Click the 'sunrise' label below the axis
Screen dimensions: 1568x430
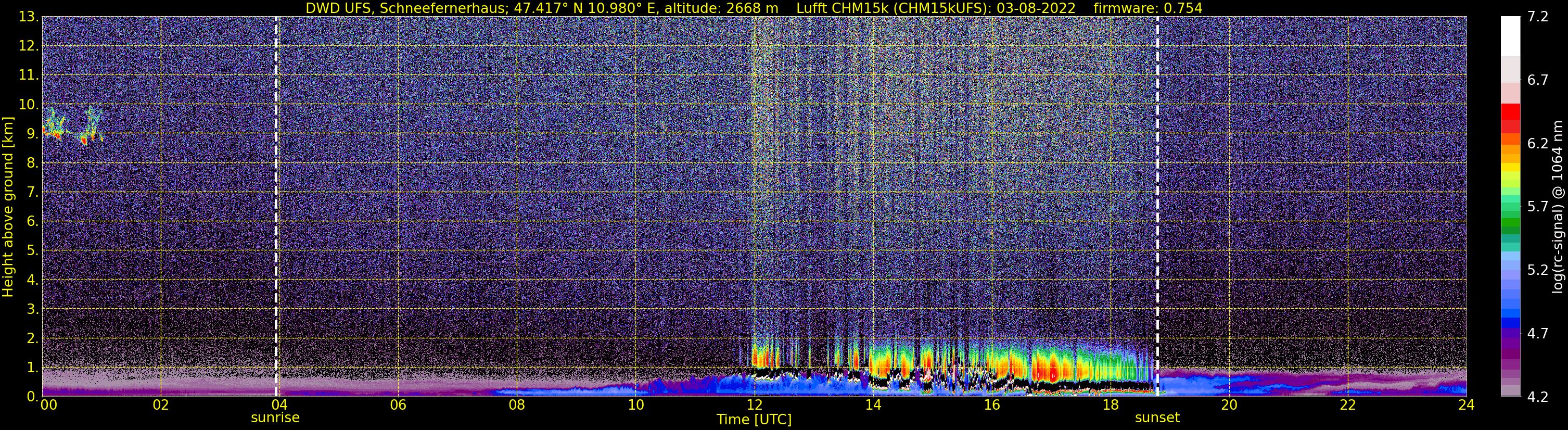[x=275, y=418]
